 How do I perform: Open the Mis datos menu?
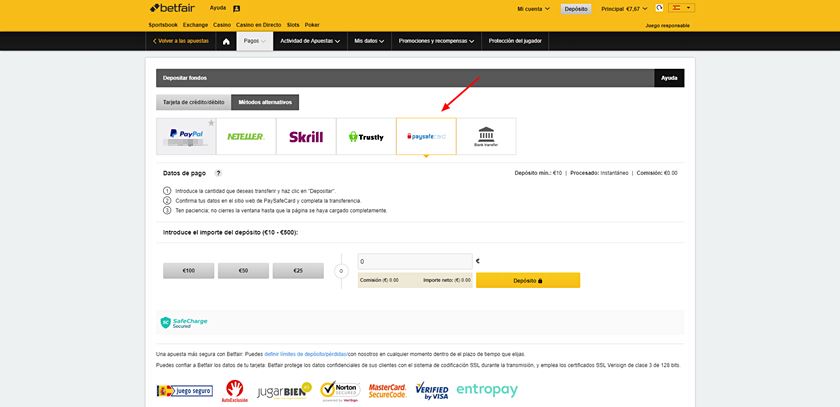point(370,41)
